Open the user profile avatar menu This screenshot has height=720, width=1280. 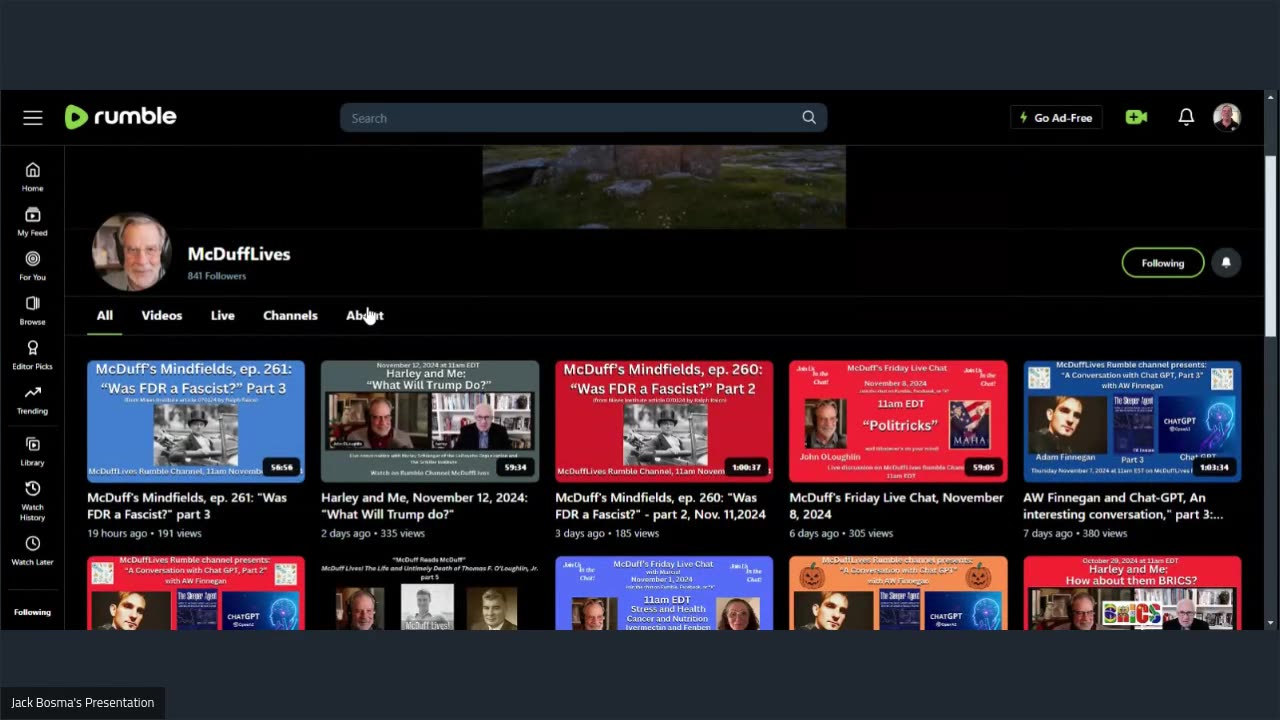tap(1227, 117)
